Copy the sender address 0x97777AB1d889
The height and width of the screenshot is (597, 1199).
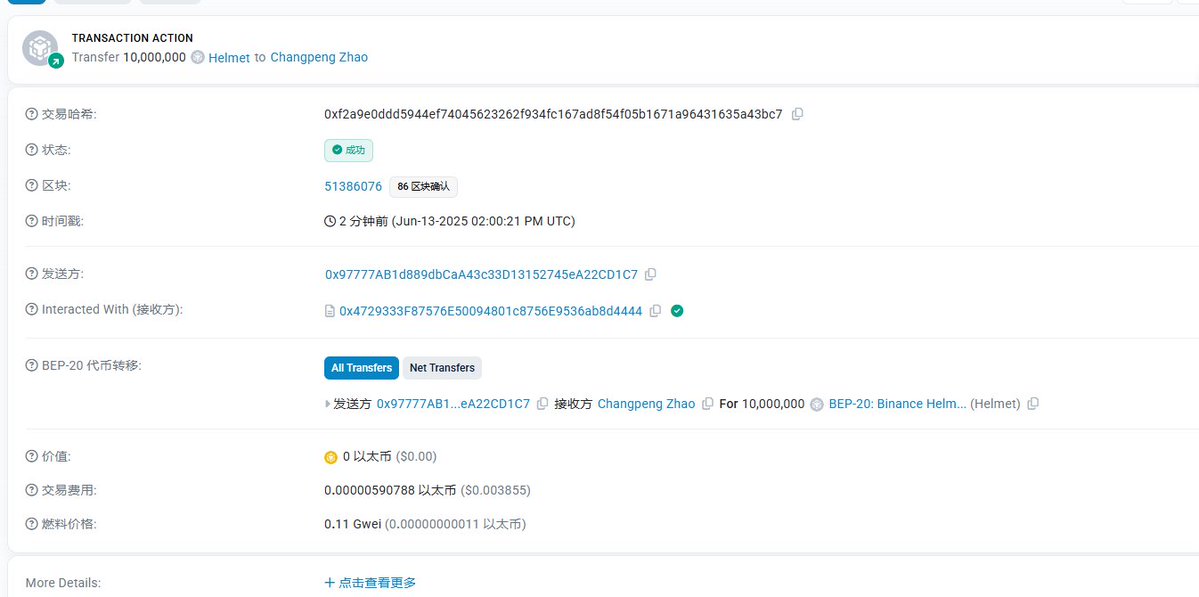pyautogui.click(x=651, y=274)
